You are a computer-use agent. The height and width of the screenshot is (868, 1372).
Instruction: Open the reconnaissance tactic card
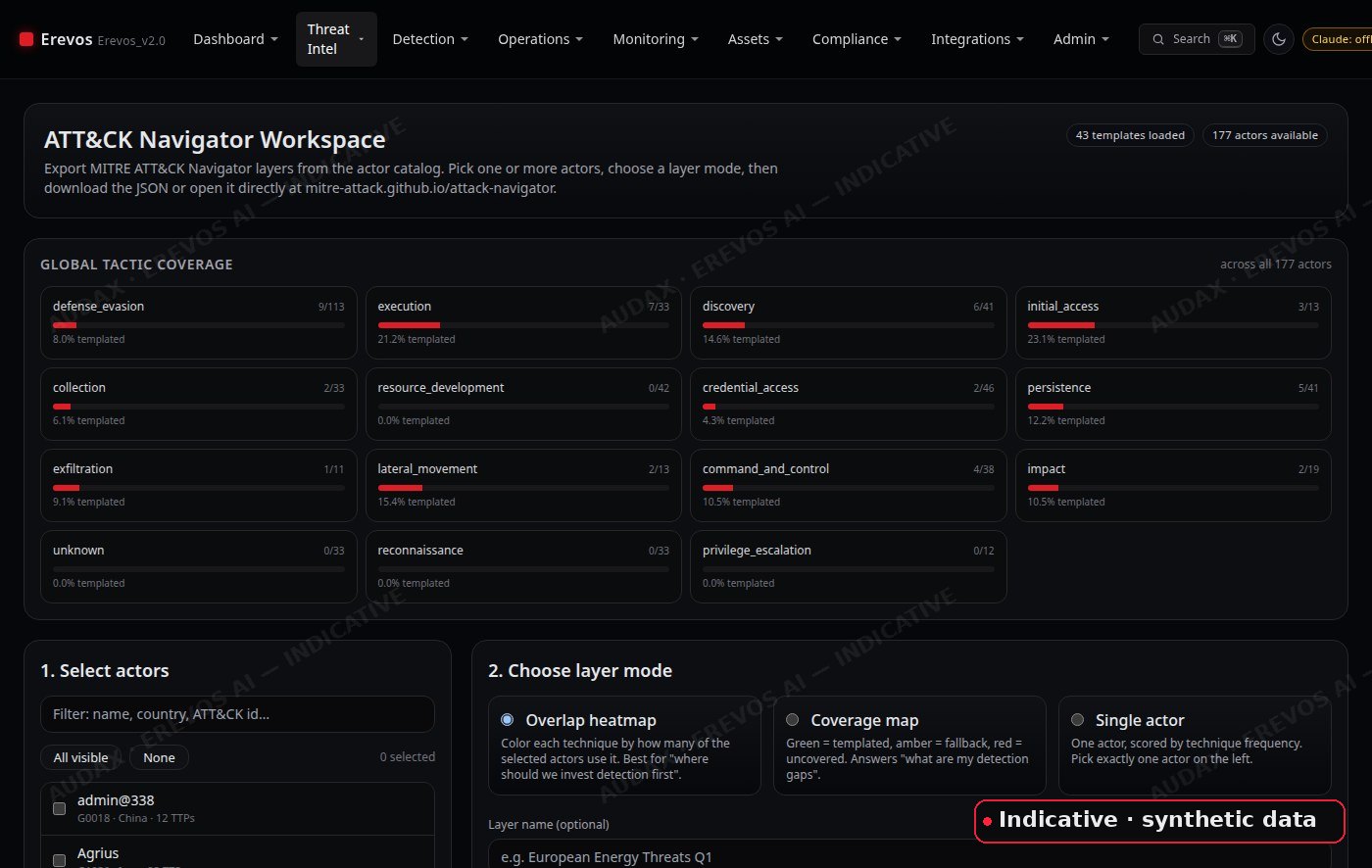coord(523,566)
